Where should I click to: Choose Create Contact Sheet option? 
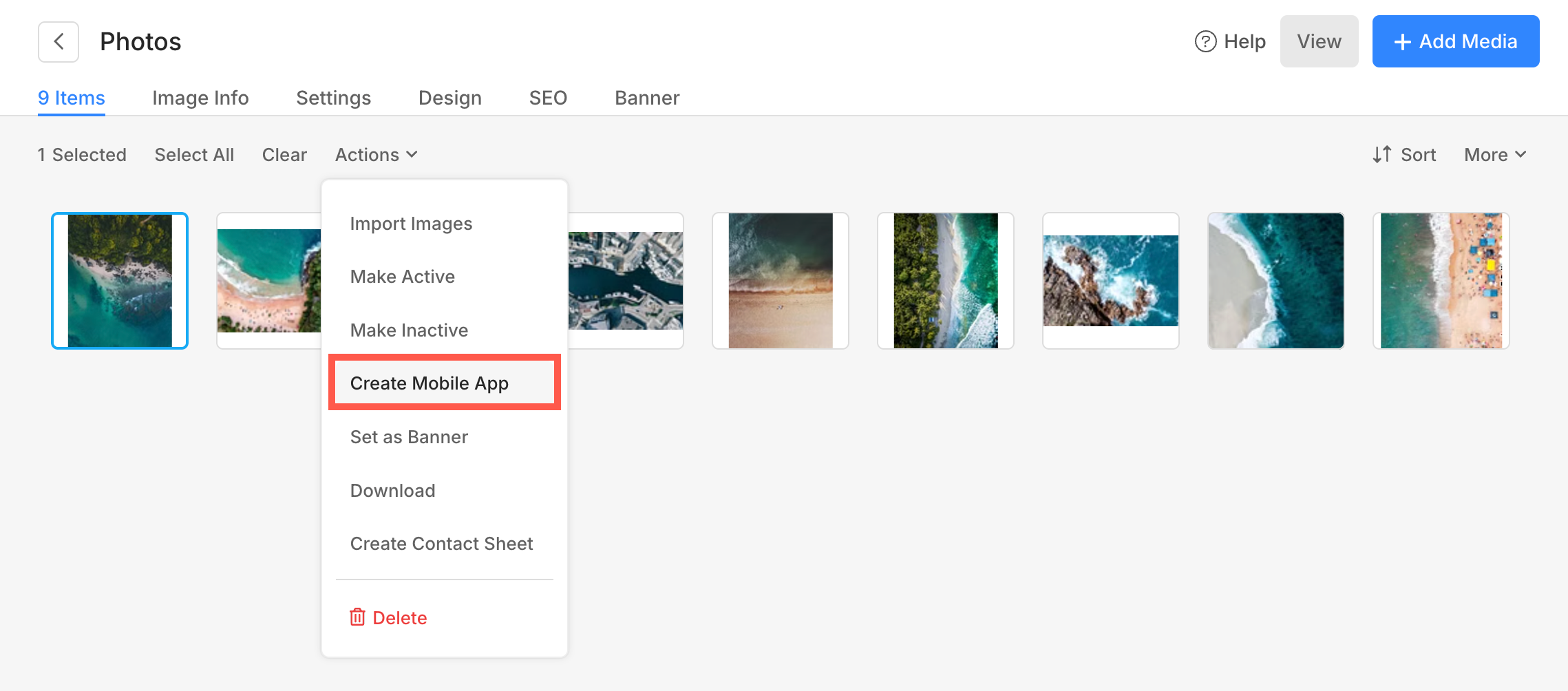click(x=441, y=544)
